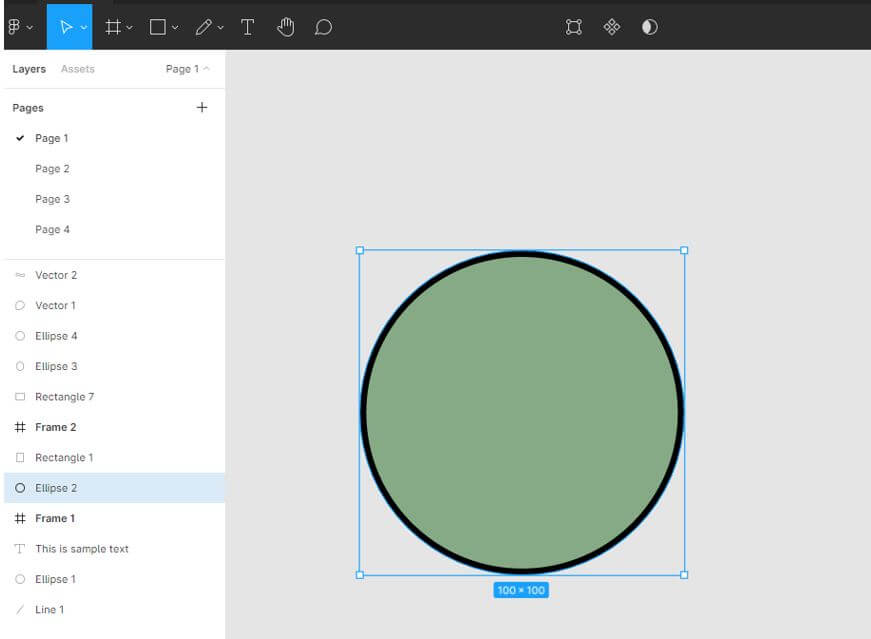Select the Rectangle 7 layer
Viewport: 871px width, 639px height.
coord(64,397)
